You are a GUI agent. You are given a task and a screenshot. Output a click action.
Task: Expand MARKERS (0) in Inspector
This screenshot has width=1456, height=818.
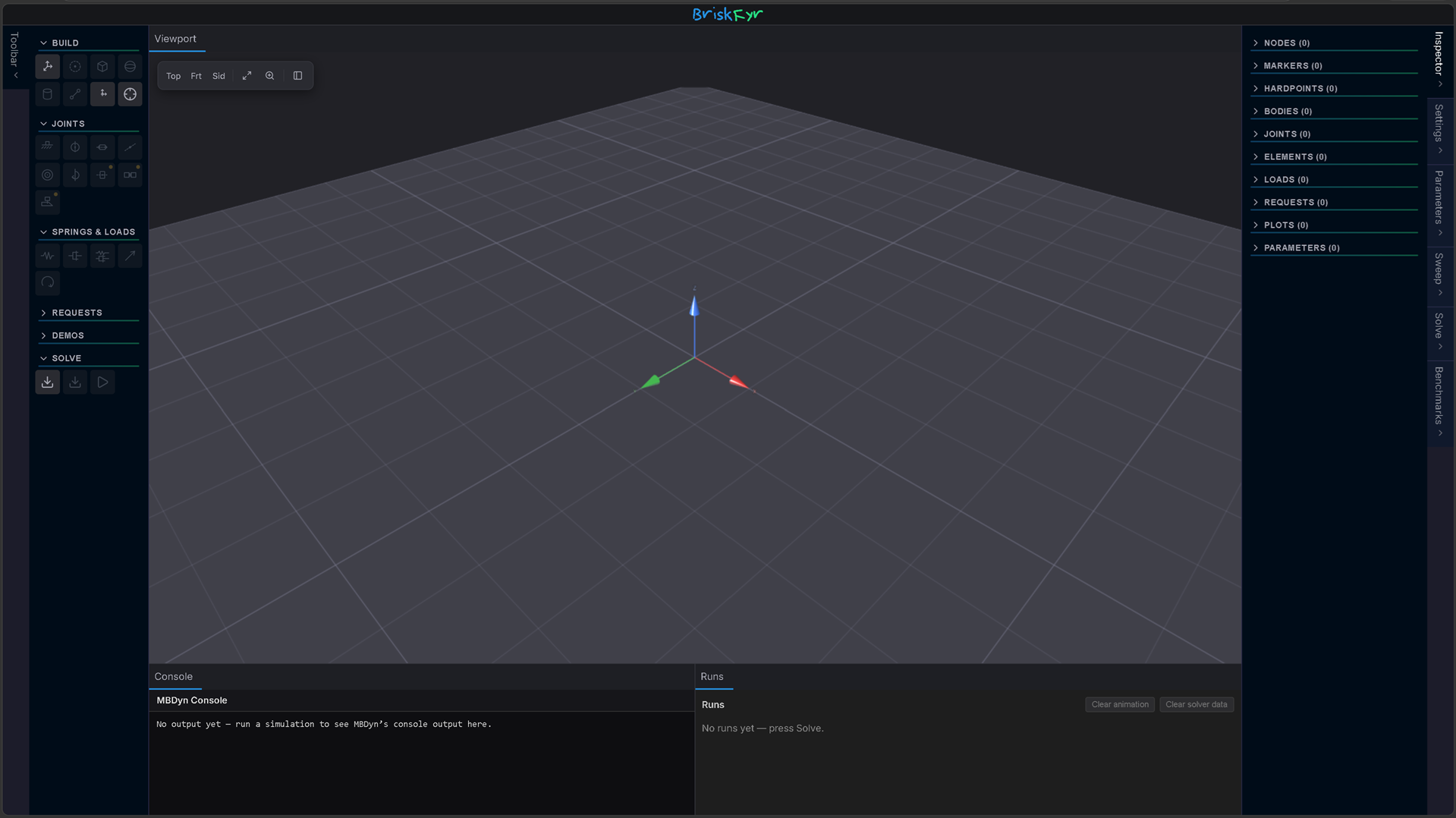(x=1334, y=66)
